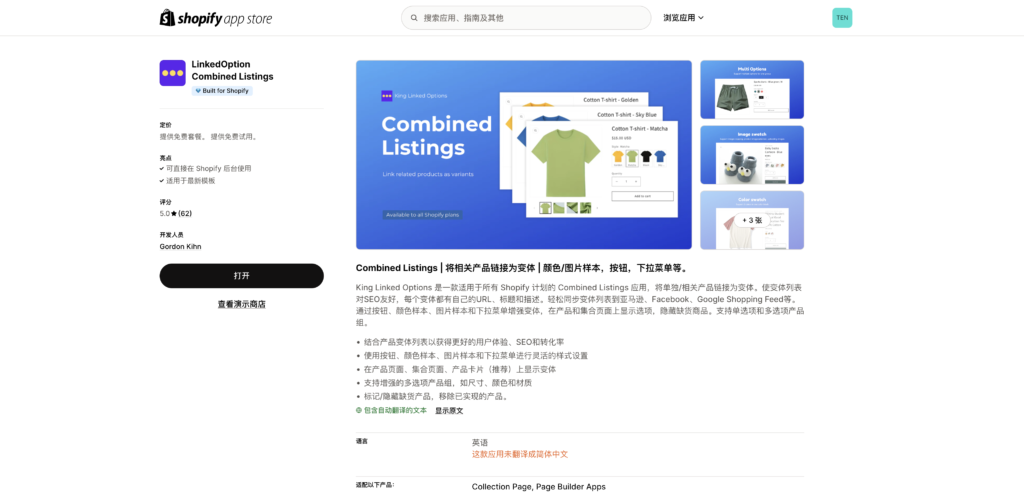Image resolution: width=1024 pixels, height=503 pixels.
Task: Click Collection Page, Page Builder Apps text
Action: tap(539, 487)
